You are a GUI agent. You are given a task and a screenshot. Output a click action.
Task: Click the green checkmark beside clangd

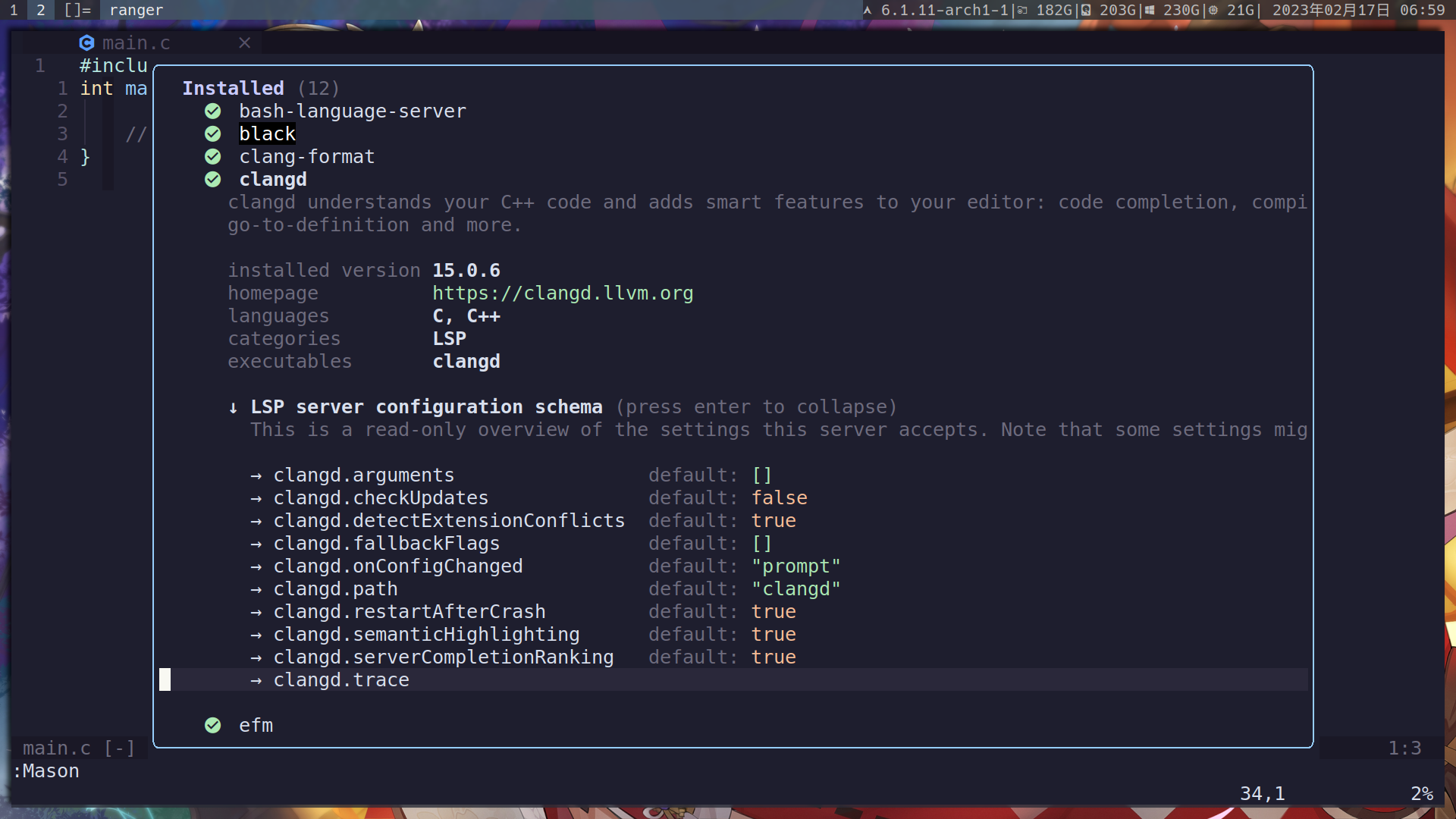[212, 180]
